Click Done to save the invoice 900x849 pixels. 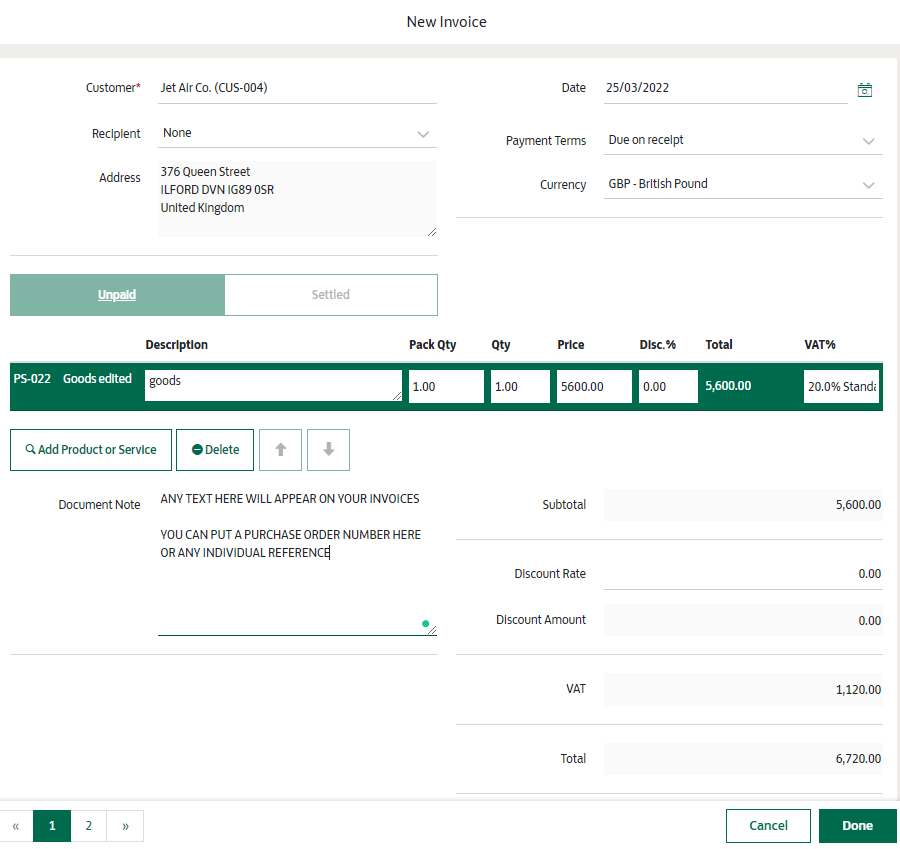pos(857,826)
